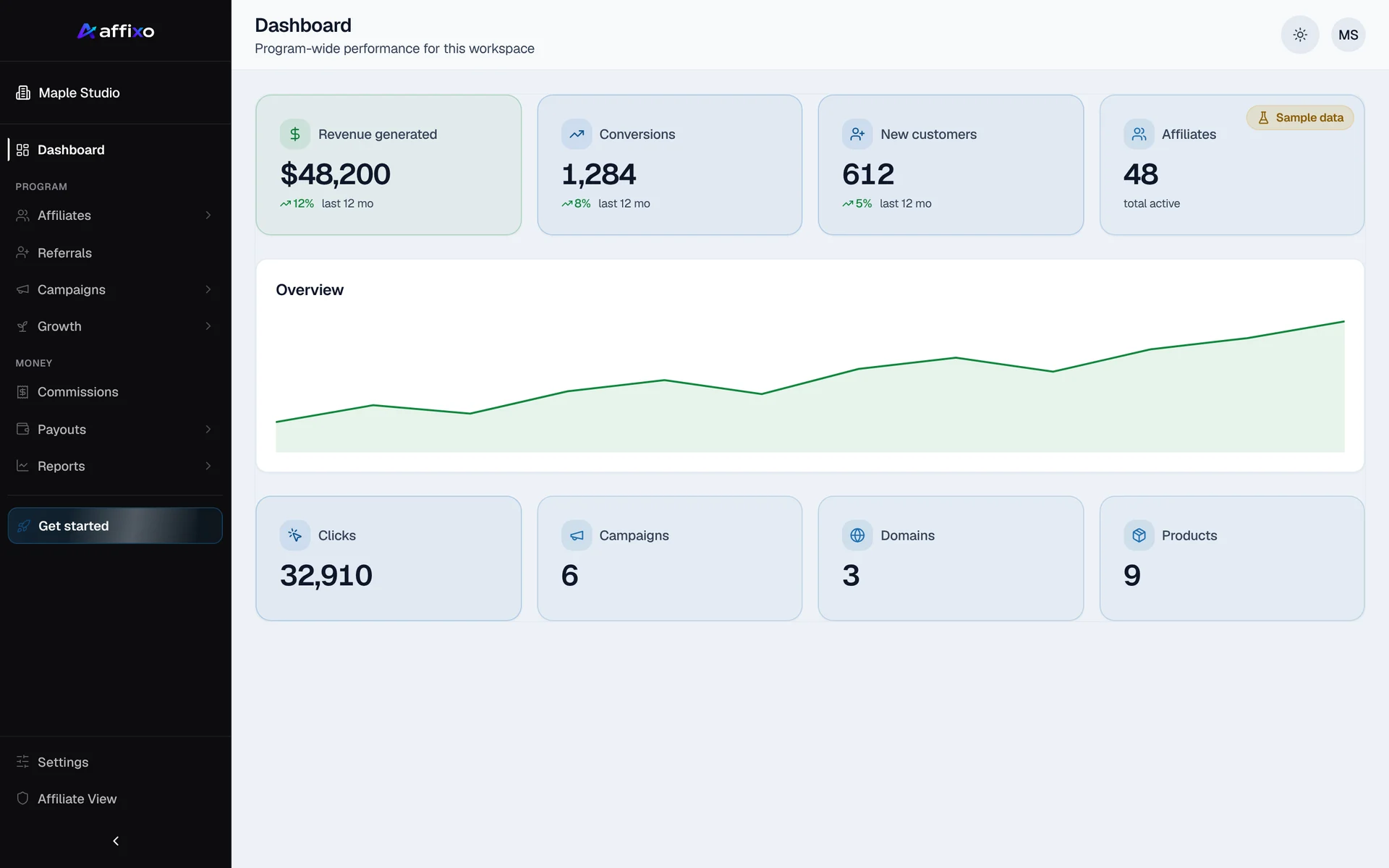Click the Reports label in sidebar
This screenshot has width=1389, height=868.
pos(61,466)
